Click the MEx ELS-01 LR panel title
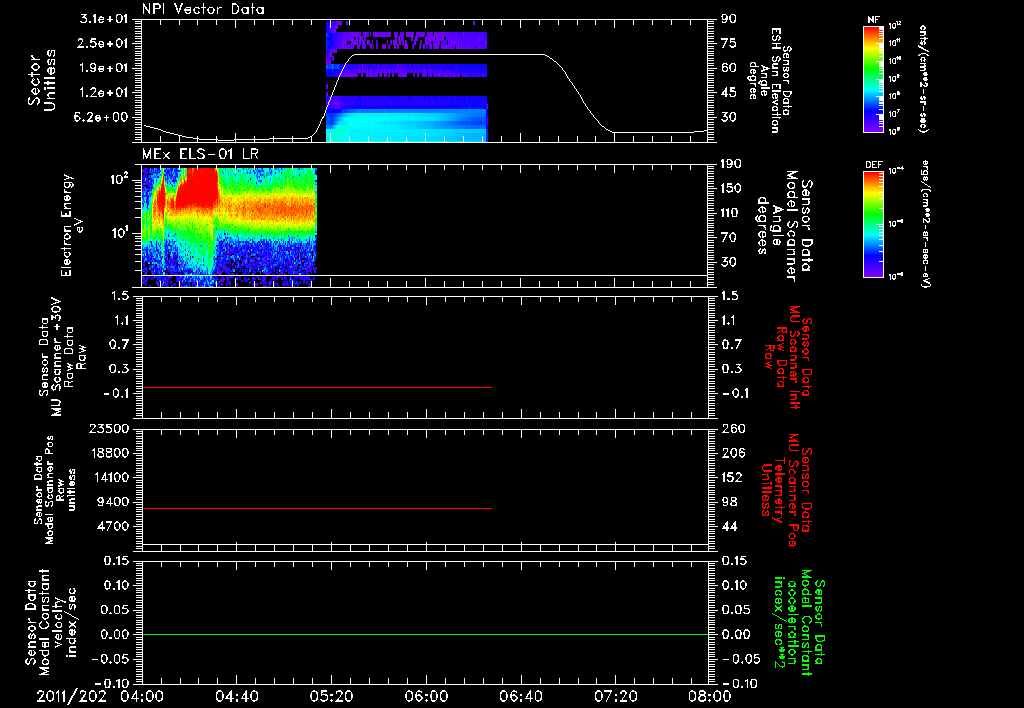This screenshot has height=708, width=1024. coord(198,155)
